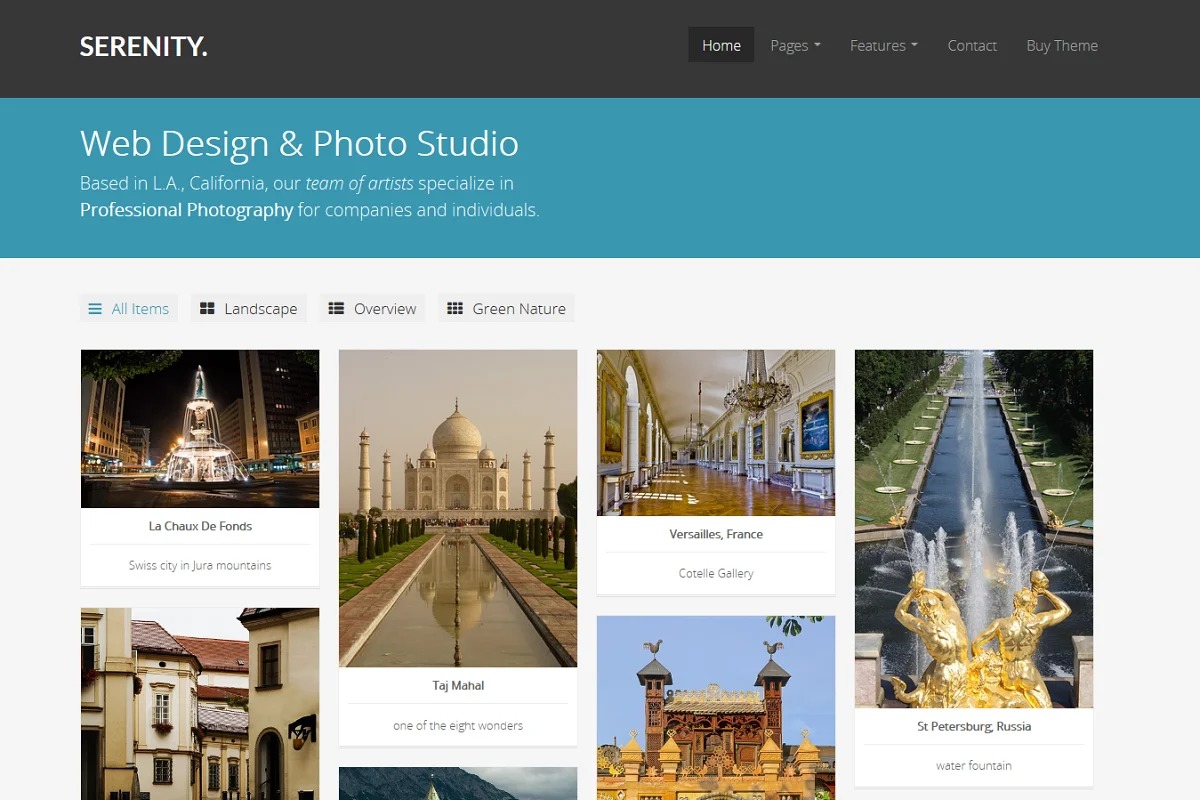The image size is (1200, 800).
Task: Expand the Features dropdown menu
Action: pyautogui.click(x=883, y=46)
